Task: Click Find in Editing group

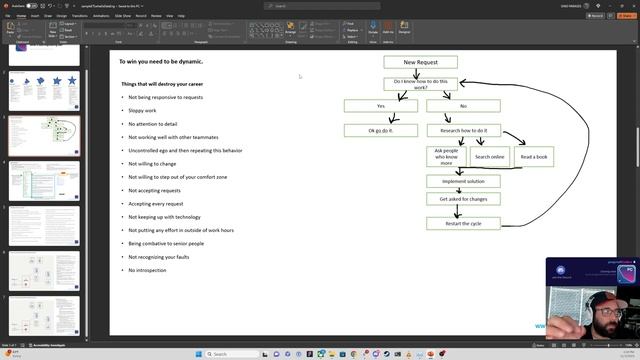Action: tap(349, 24)
